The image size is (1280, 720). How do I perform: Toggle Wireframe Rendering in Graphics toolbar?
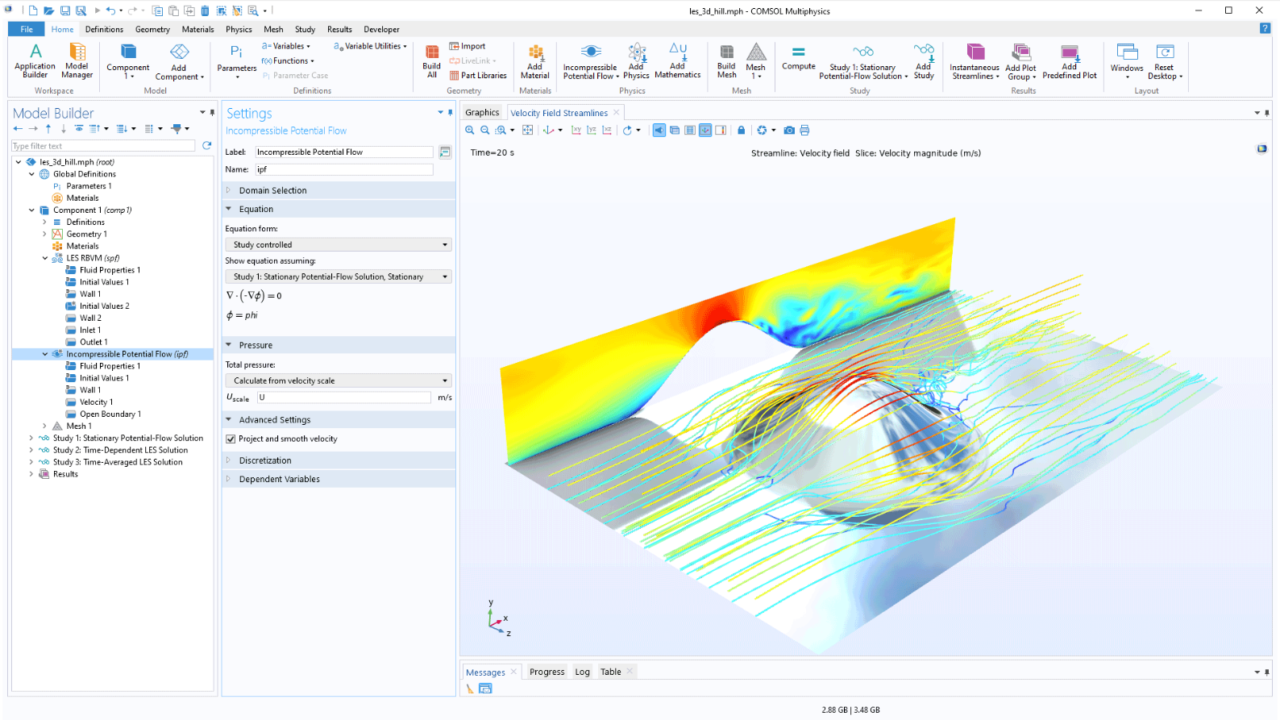click(x=690, y=130)
